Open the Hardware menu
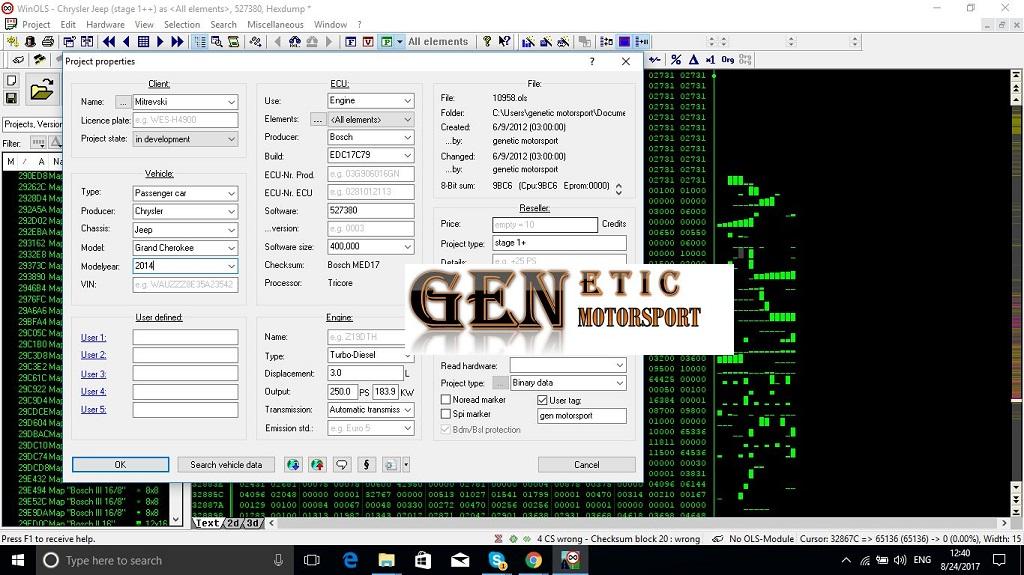 tap(105, 24)
